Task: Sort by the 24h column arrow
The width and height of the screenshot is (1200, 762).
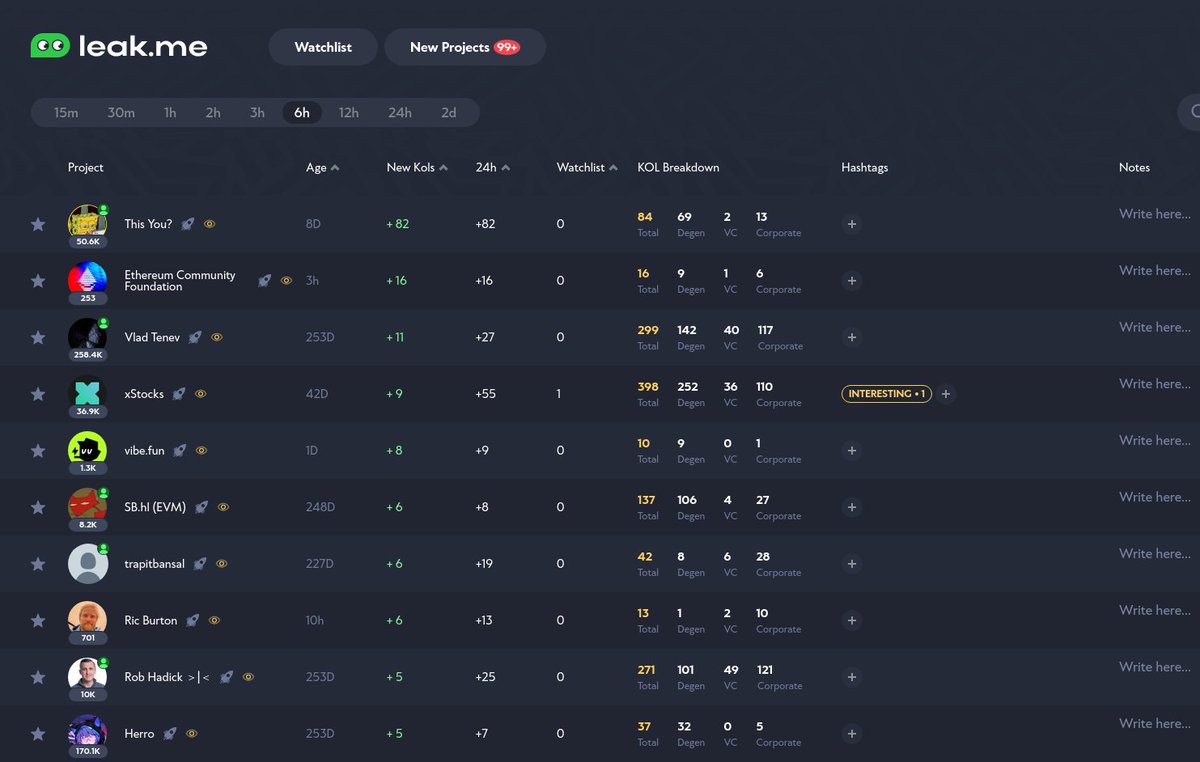Action: (507, 167)
